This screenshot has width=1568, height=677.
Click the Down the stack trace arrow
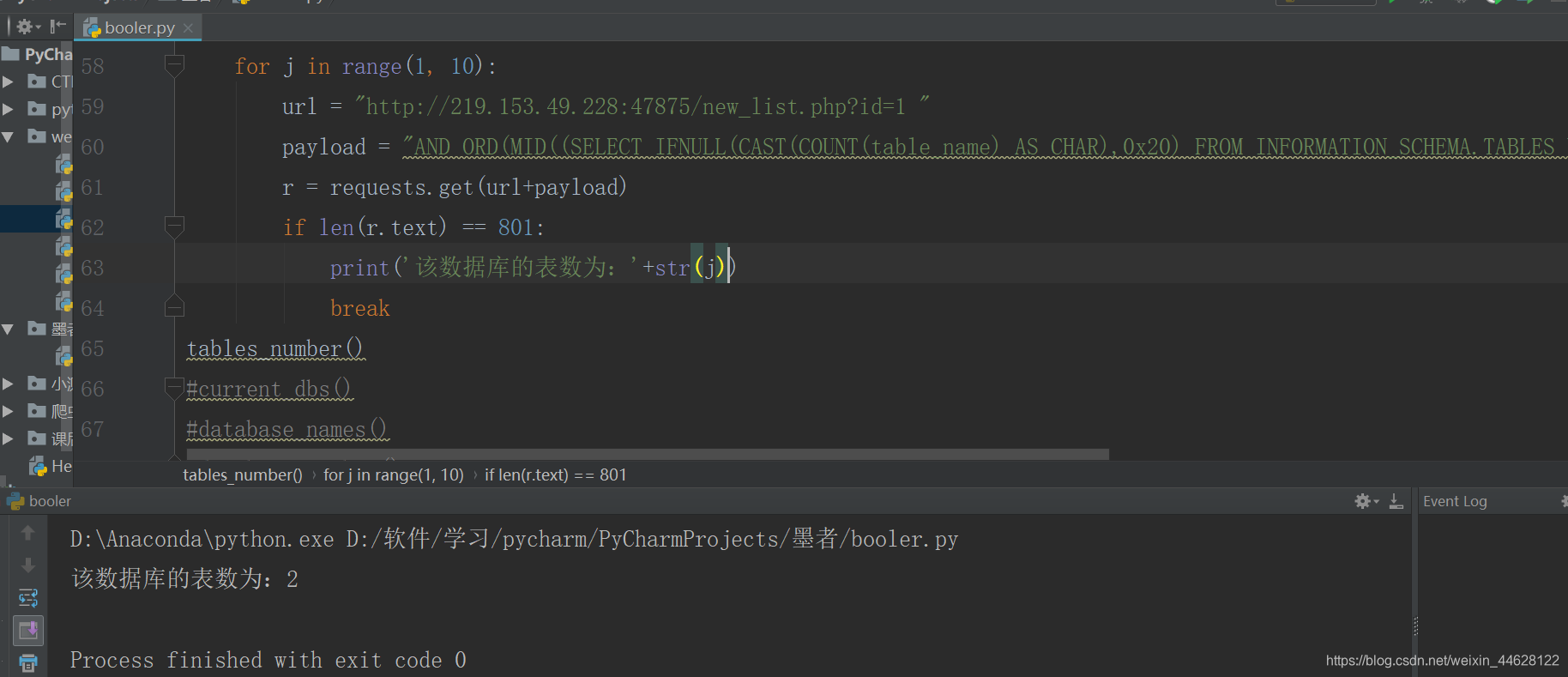pyautogui.click(x=27, y=565)
